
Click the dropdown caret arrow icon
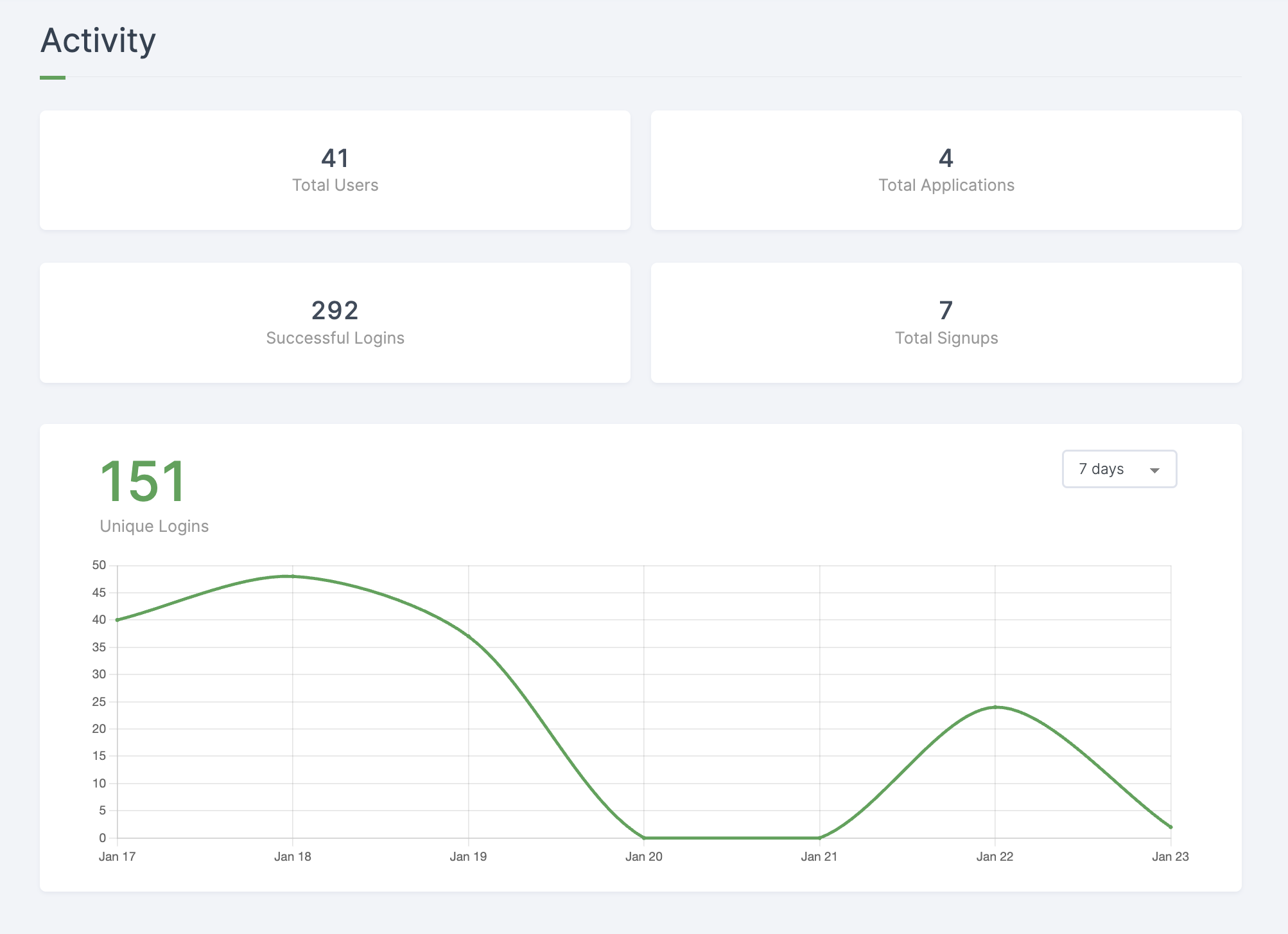pyautogui.click(x=1154, y=471)
